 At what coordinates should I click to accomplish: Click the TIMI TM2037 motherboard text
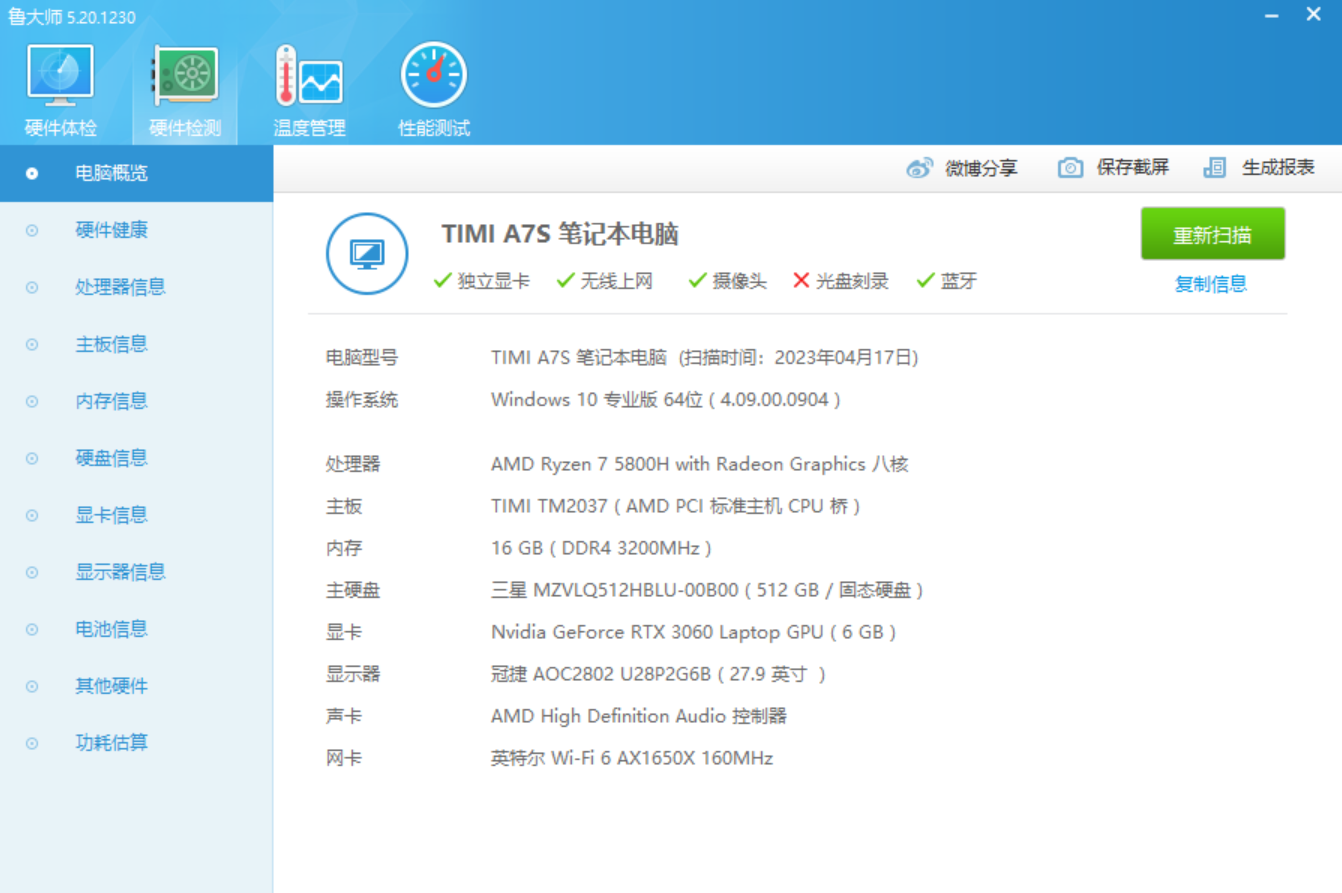click(x=676, y=506)
